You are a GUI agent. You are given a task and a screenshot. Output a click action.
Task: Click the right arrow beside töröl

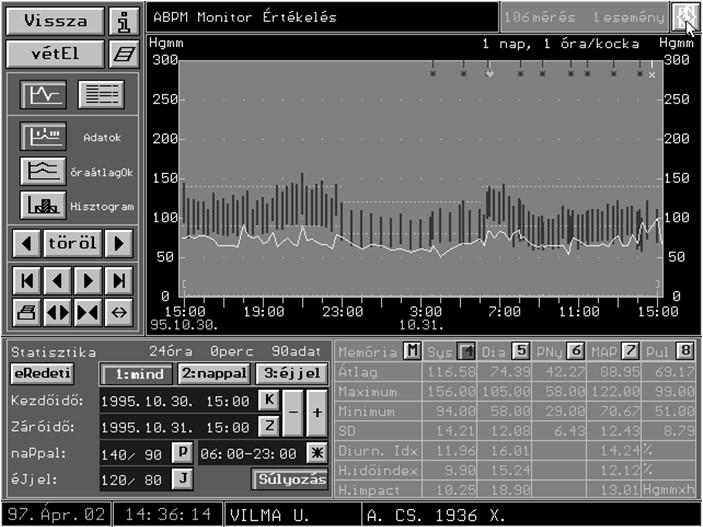pyautogui.click(x=119, y=244)
